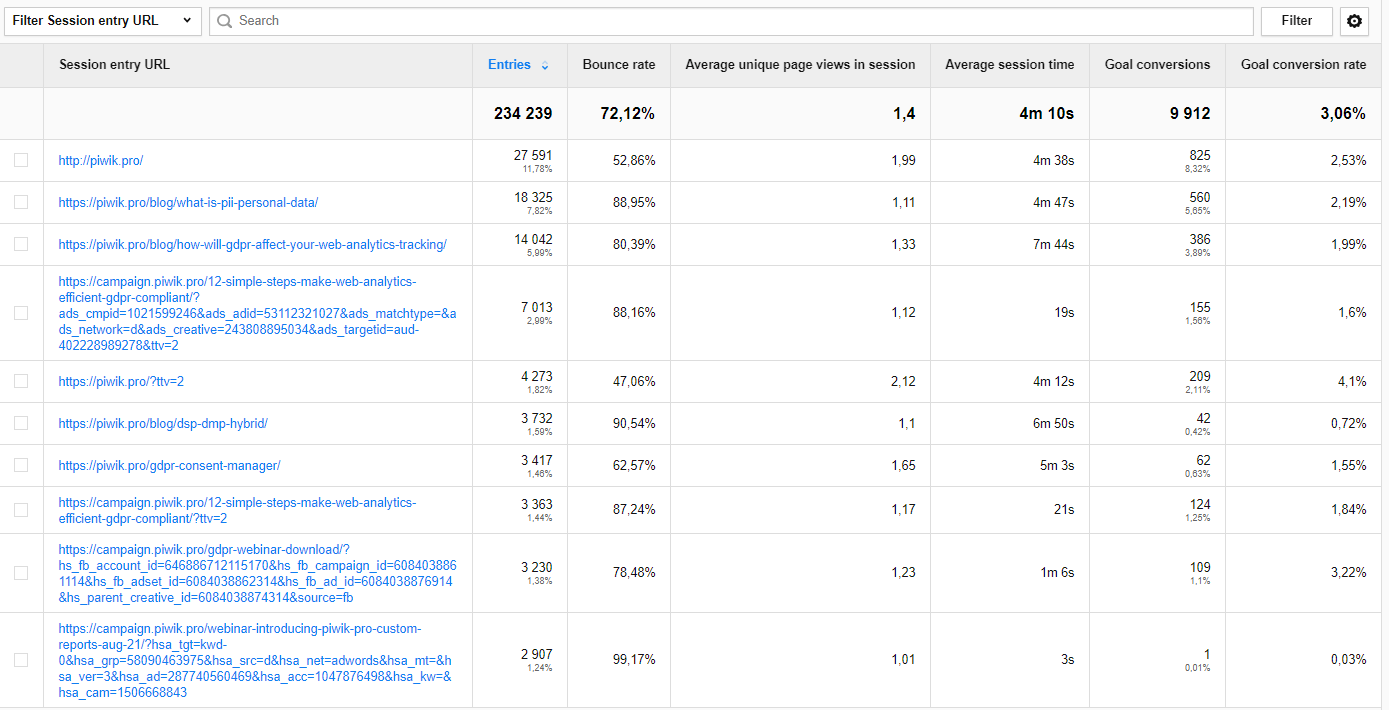Click the Entries sort arrow icon
Screen dimensions: 1389x710
point(545,66)
